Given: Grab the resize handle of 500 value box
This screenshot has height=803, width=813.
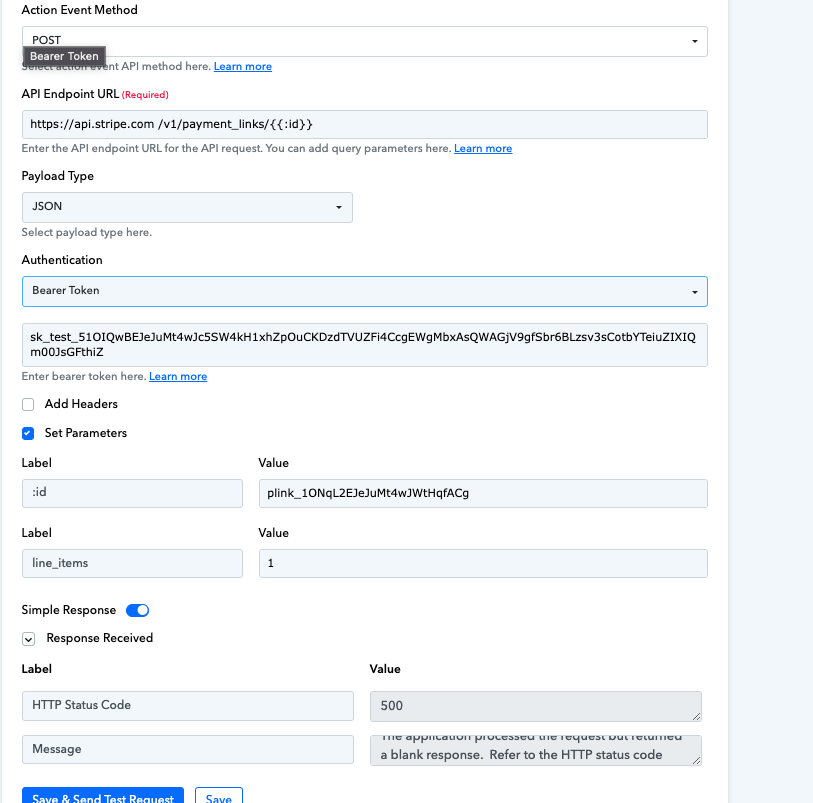Looking at the screenshot, I should (x=696, y=716).
